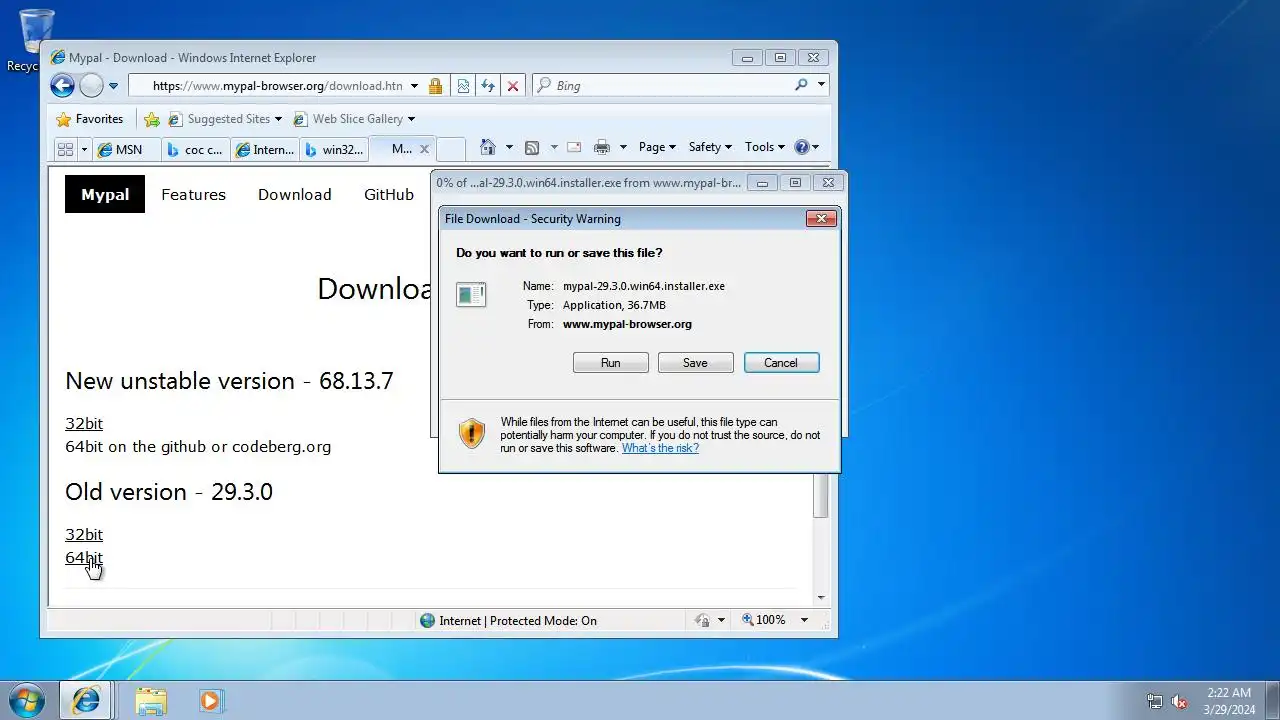The width and height of the screenshot is (1280, 720).
Task: Click the Print icon
Action: (x=602, y=147)
